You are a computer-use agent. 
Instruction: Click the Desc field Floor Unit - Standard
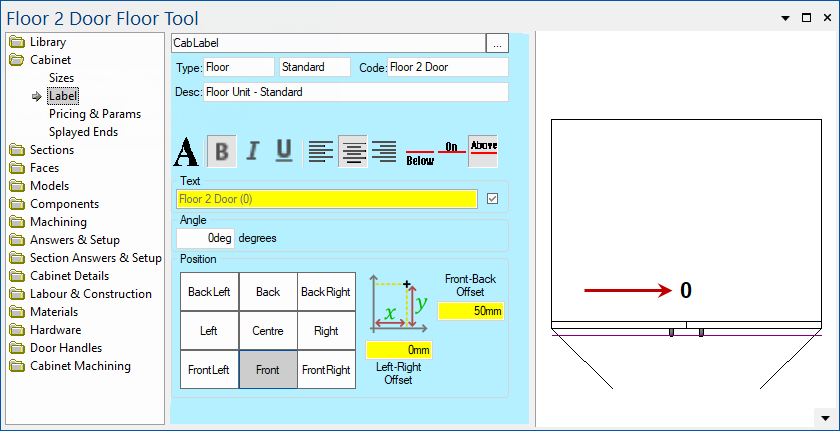coord(356,92)
